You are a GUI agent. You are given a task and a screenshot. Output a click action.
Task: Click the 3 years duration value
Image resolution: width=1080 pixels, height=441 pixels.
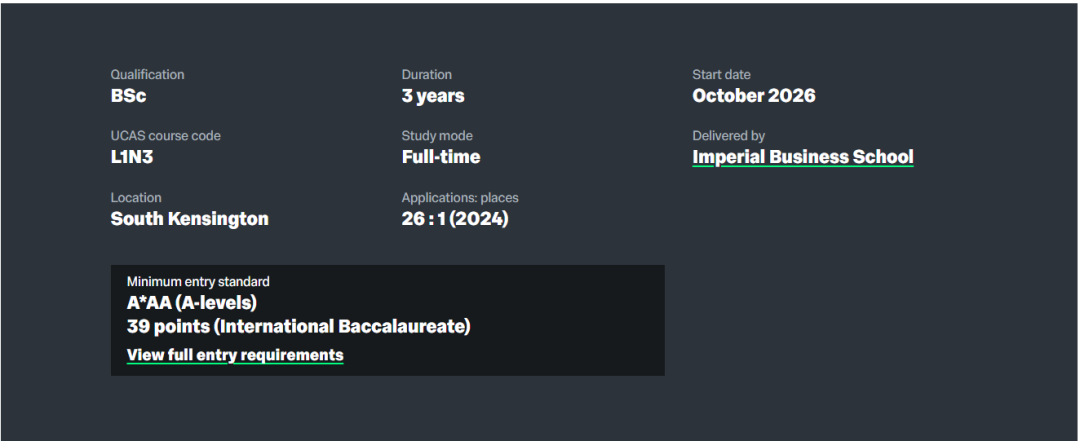click(432, 96)
